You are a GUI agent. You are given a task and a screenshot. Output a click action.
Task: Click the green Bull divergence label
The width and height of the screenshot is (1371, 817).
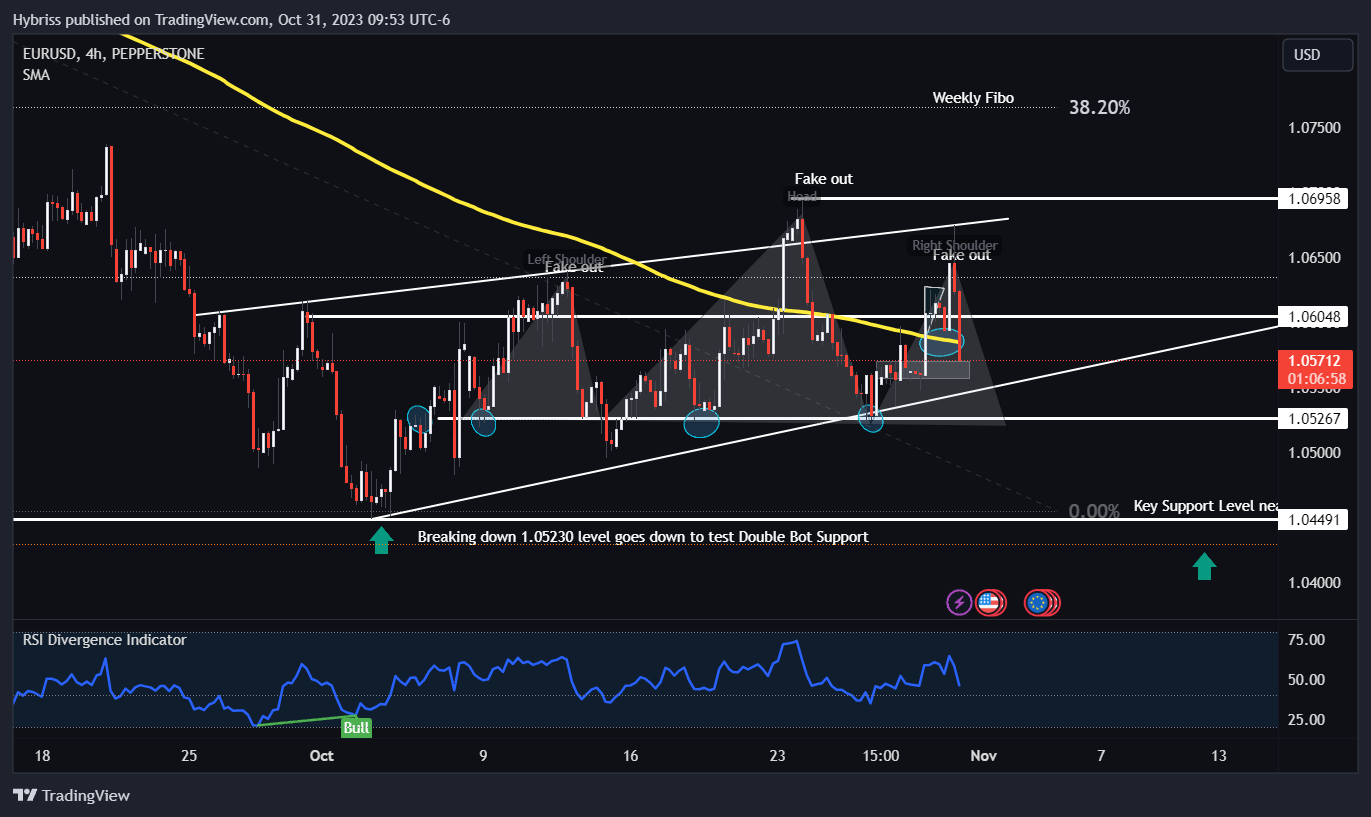point(356,727)
